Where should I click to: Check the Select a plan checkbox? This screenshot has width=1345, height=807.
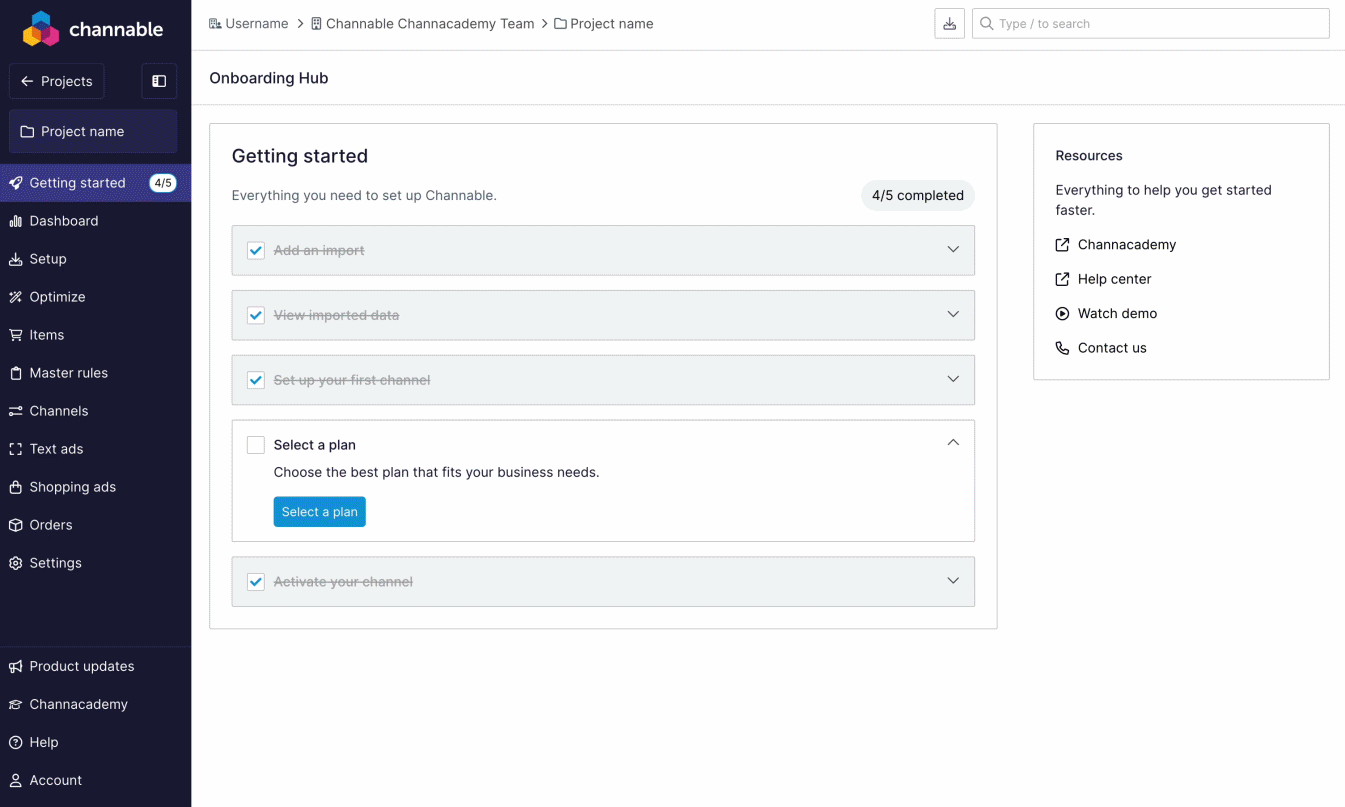256,445
